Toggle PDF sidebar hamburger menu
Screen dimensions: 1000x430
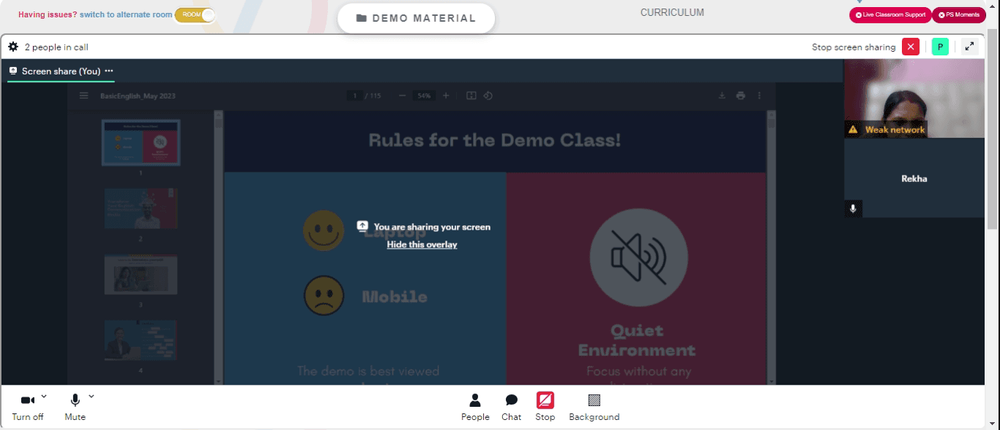pyautogui.click(x=84, y=96)
